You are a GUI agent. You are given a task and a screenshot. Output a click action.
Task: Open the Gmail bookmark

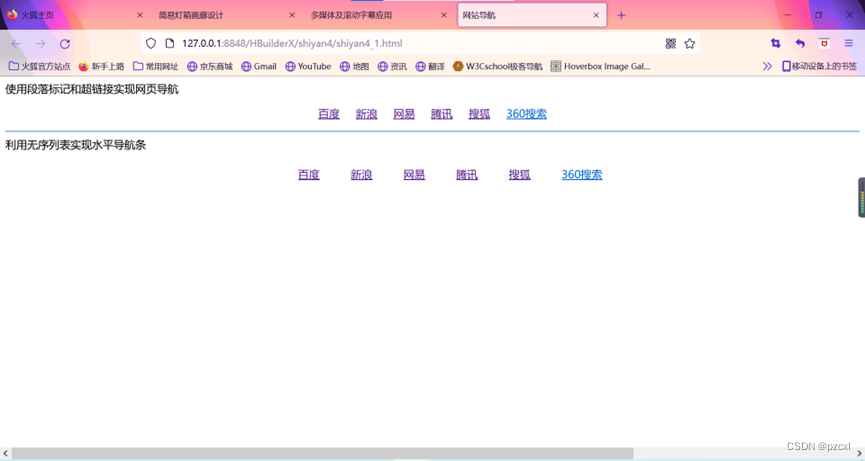(x=259, y=66)
